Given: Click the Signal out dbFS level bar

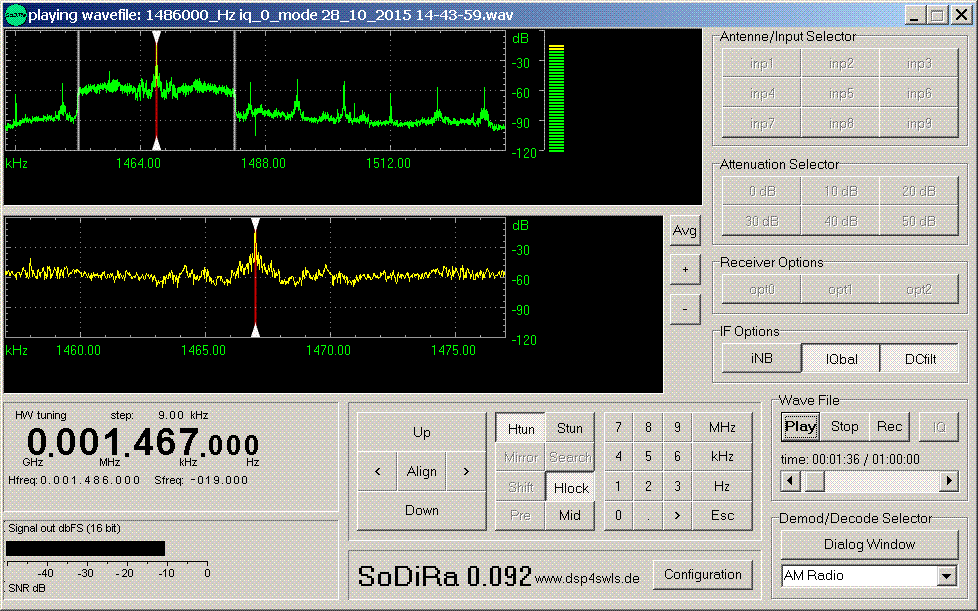Looking at the screenshot, I should click(85, 549).
